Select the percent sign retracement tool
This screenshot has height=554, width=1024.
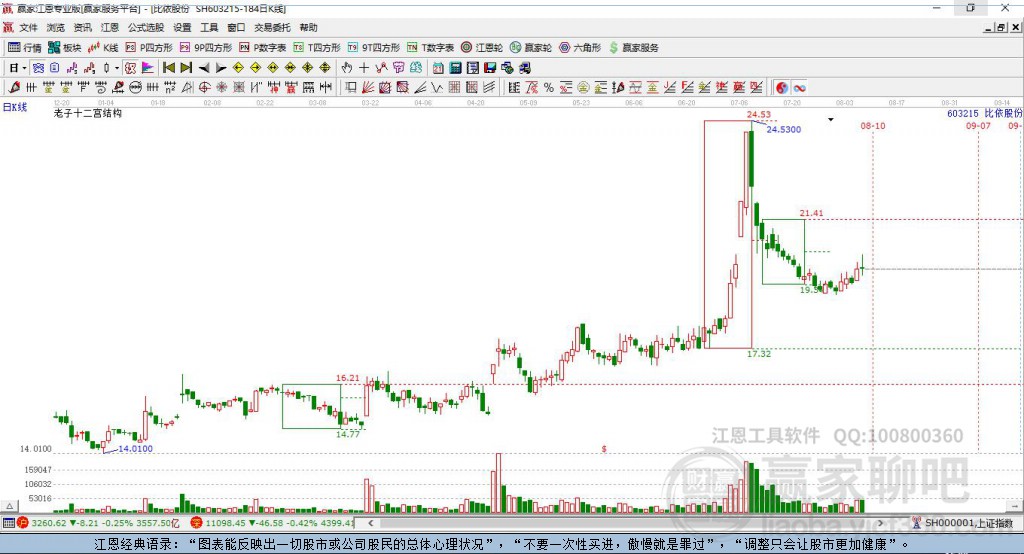coord(549,88)
